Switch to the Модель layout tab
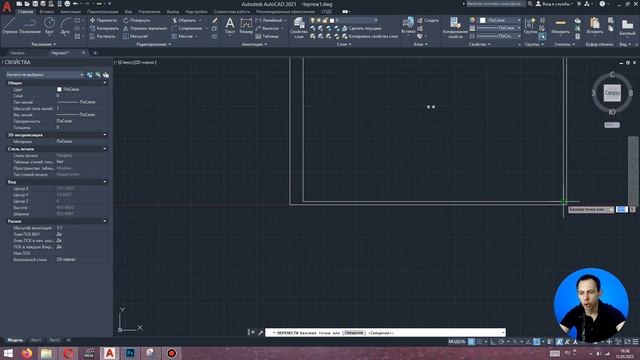640x360 pixels. [15, 340]
